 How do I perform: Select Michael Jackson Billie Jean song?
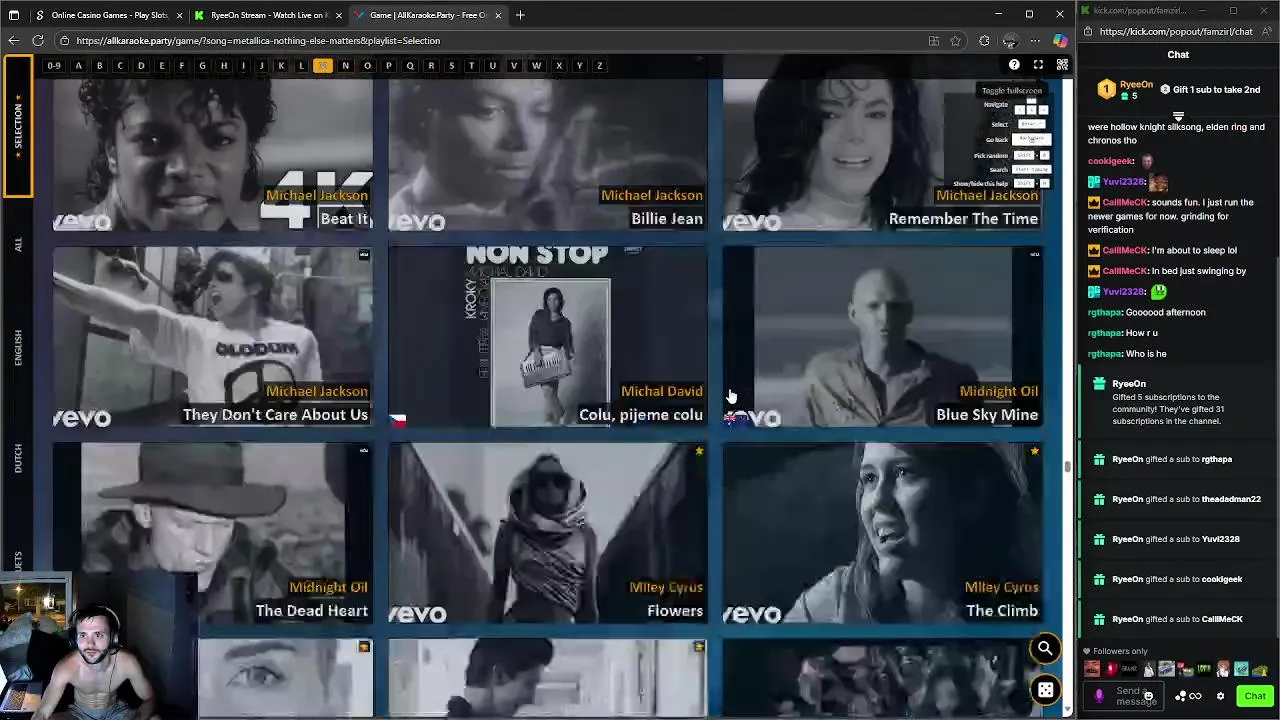click(x=547, y=156)
